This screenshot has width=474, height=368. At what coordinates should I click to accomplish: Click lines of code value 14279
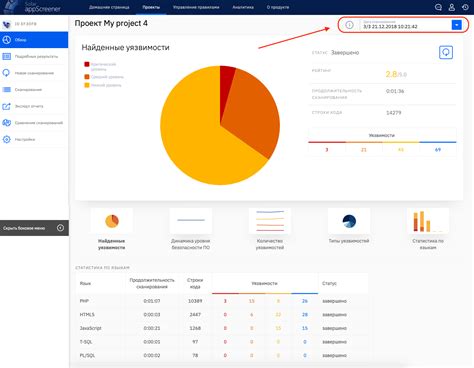tap(394, 113)
